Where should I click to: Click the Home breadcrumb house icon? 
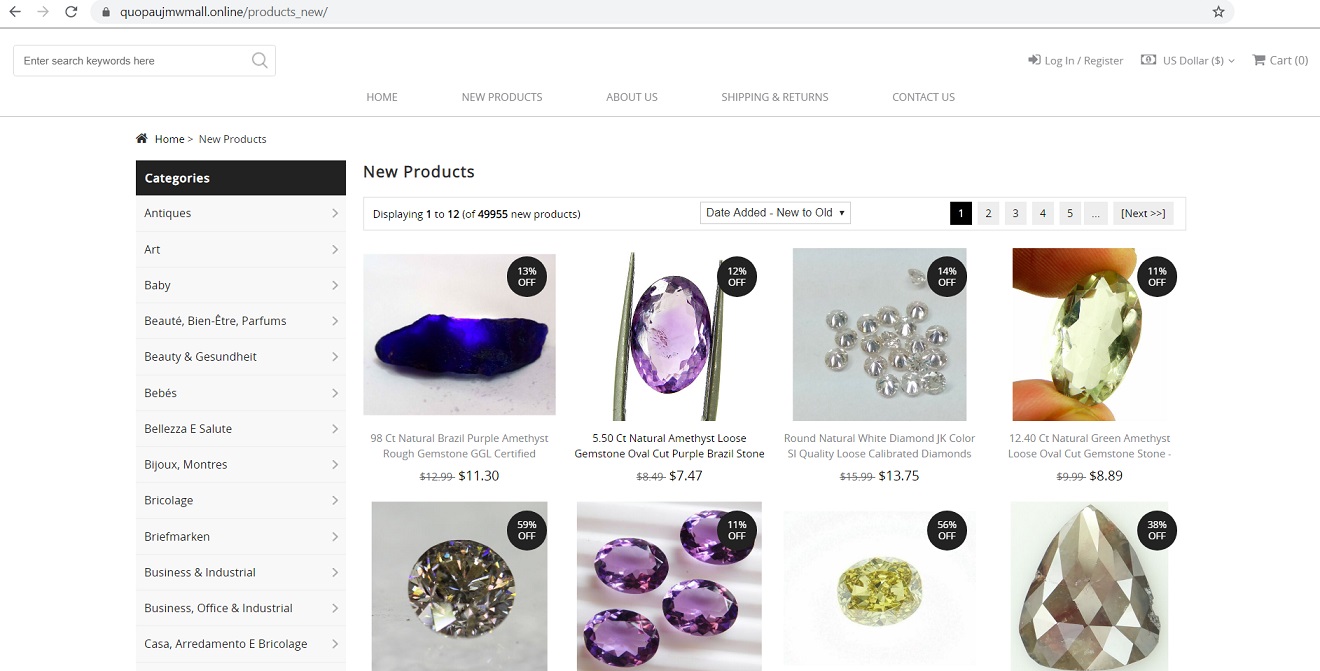[x=142, y=139]
